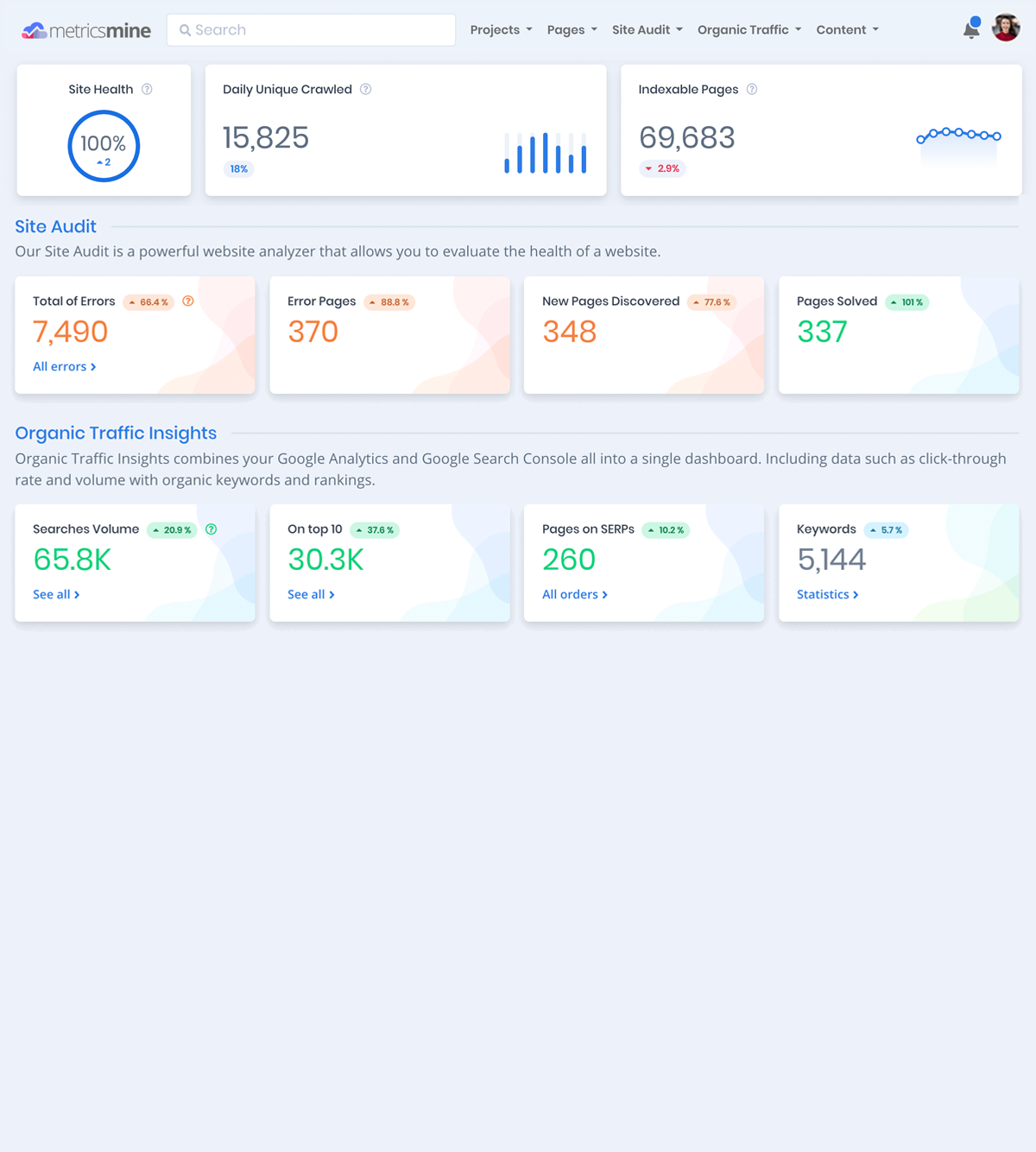Image resolution: width=1036 pixels, height=1152 pixels.
Task: Click help icon beside Site Health
Action: point(148,89)
